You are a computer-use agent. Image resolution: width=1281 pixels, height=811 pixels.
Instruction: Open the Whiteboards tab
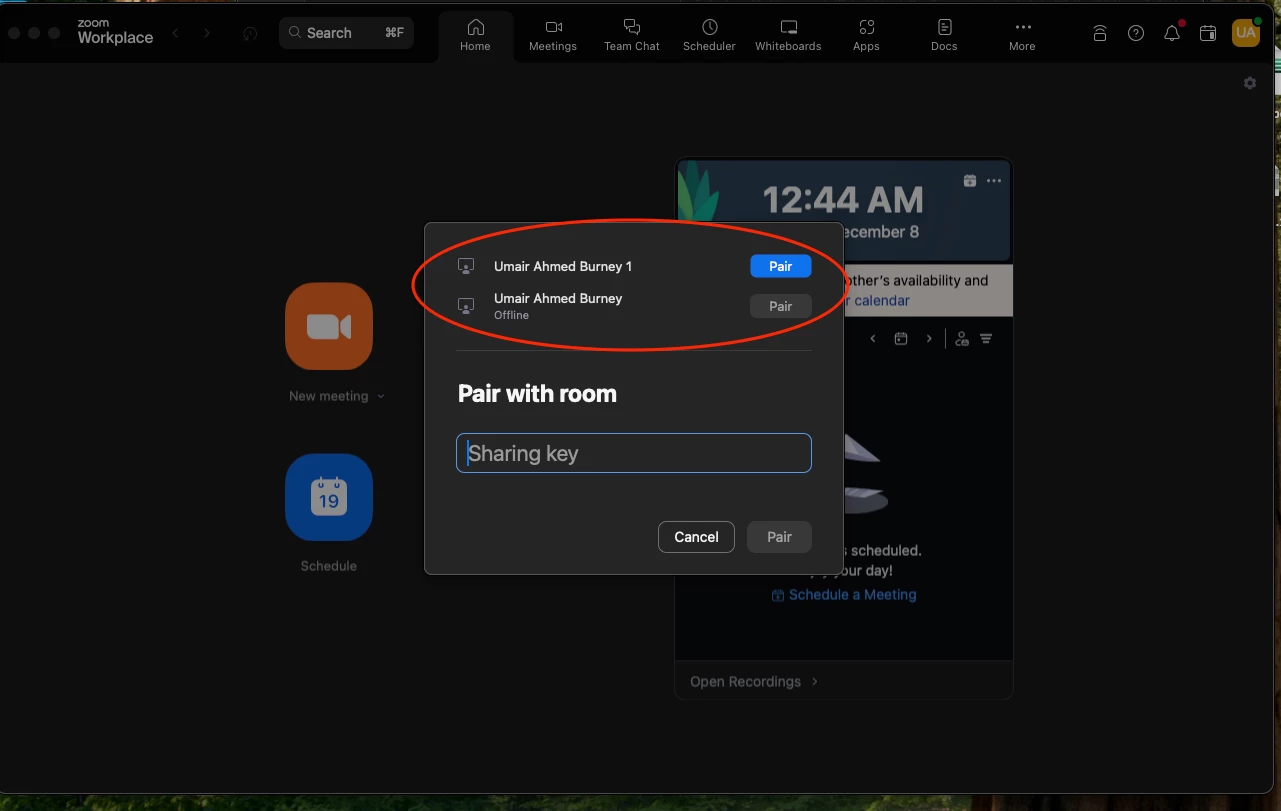pos(788,35)
